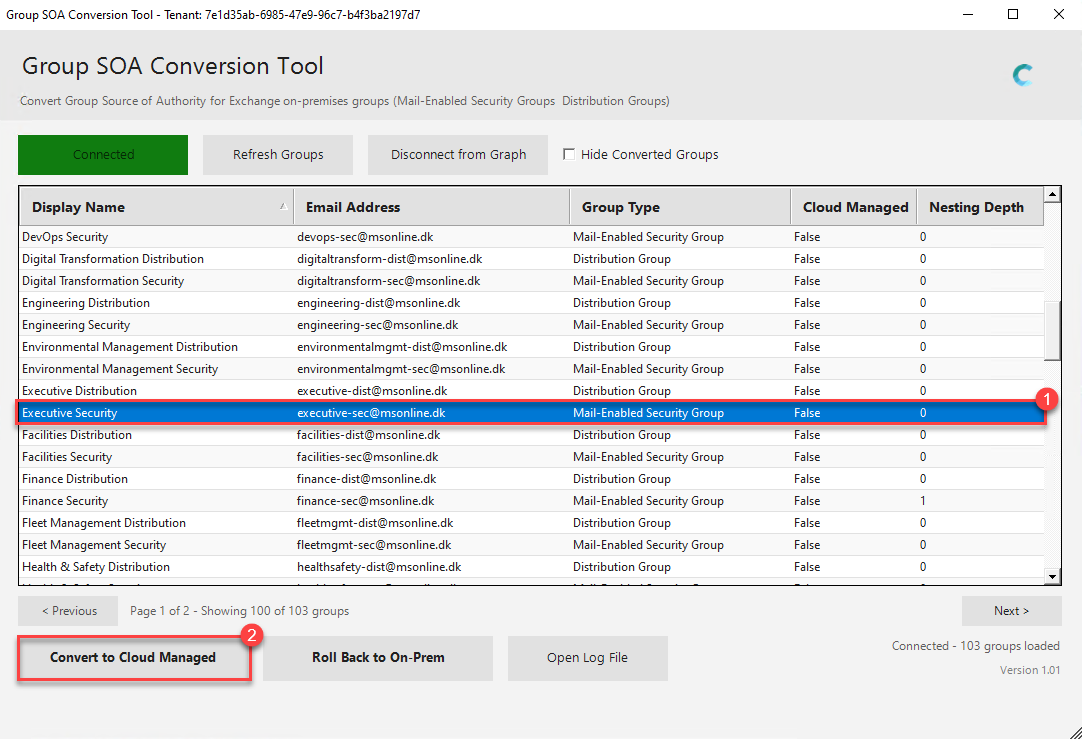Click the loading spinner icon in header
The width and height of the screenshot is (1082, 739).
(x=1022, y=75)
